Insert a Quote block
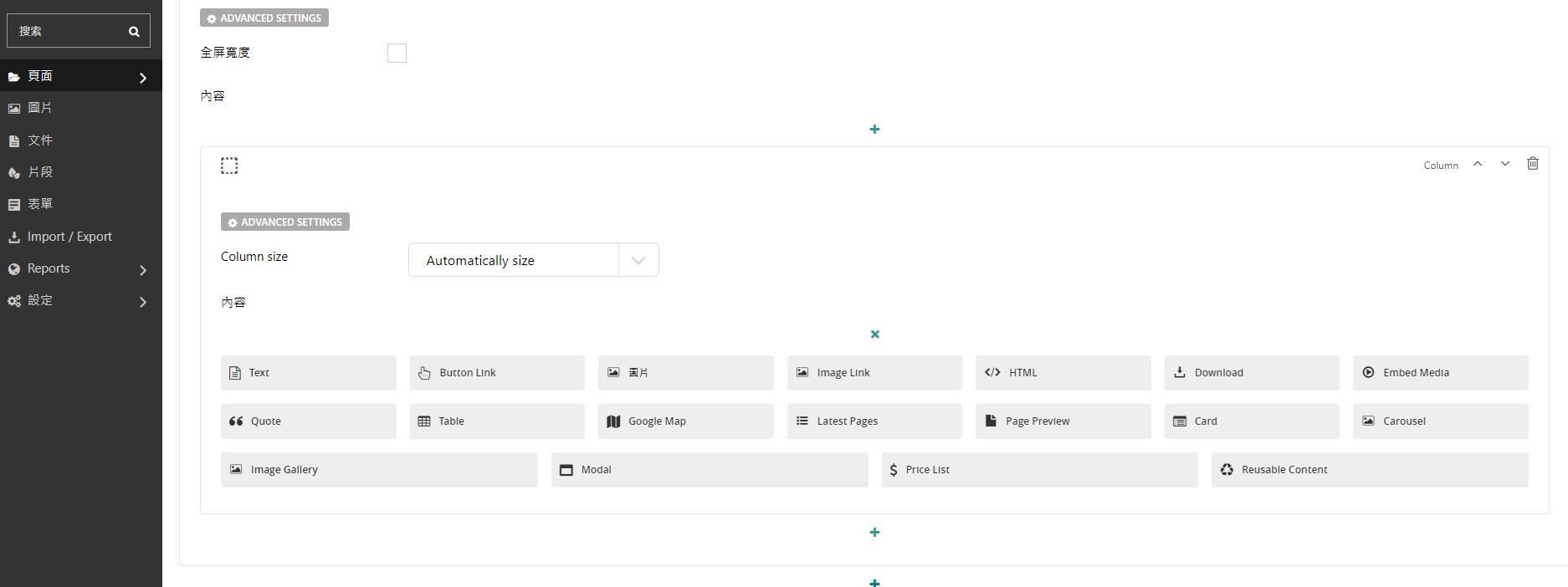The image size is (1568, 587). pyautogui.click(x=309, y=421)
